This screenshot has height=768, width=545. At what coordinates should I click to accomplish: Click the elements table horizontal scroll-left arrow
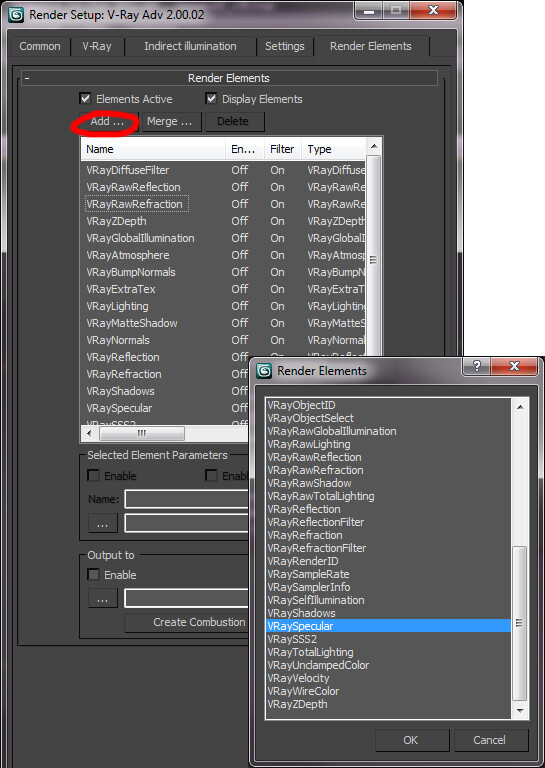[x=89, y=433]
